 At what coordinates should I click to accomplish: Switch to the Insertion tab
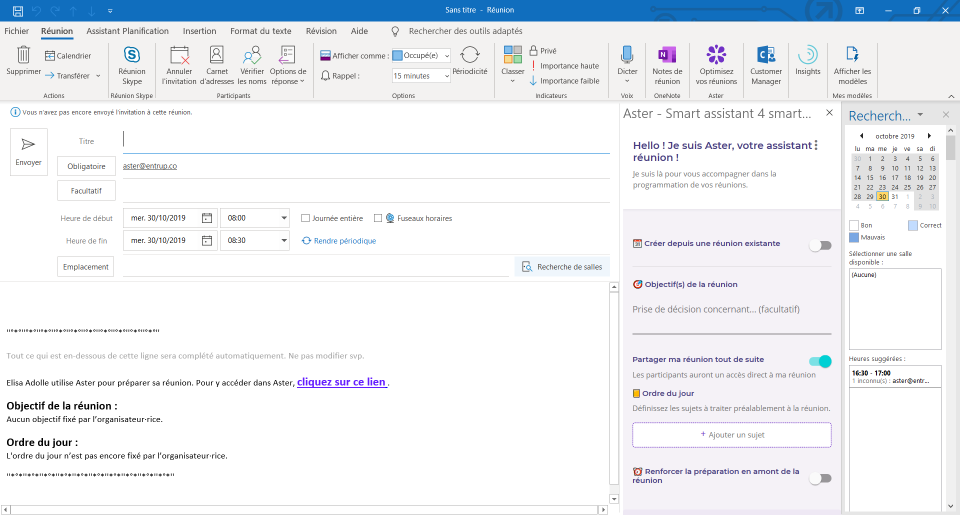point(200,31)
